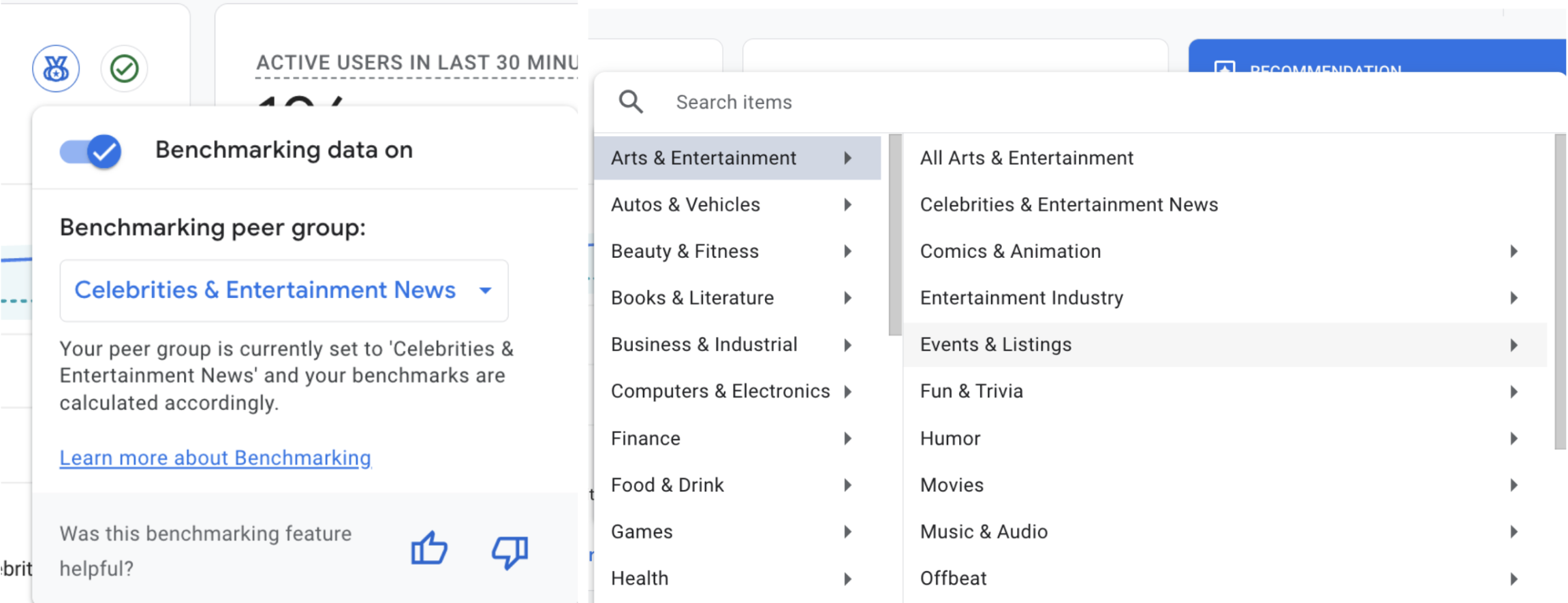The width and height of the screenshot is (1568, 603).
Task: Click the search magnifier icon
Action: click(631, 102)
